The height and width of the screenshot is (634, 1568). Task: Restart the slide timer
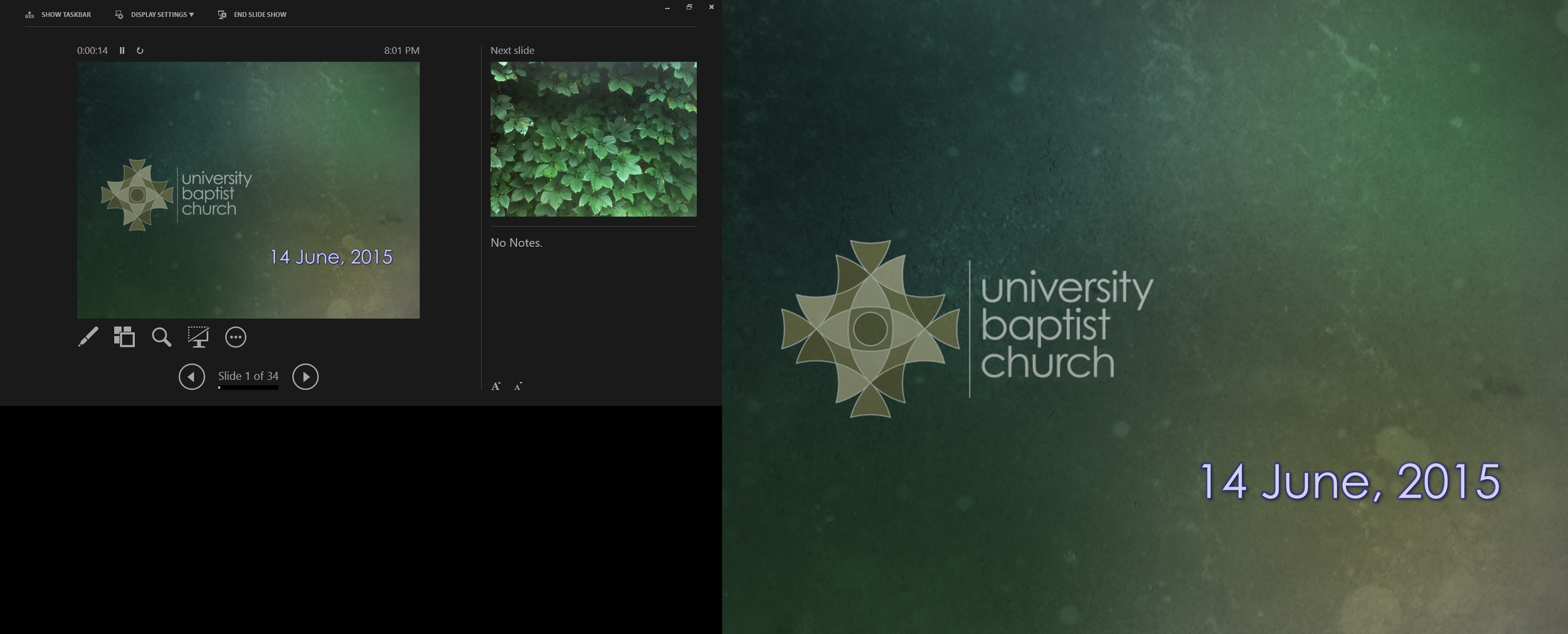tap(140, 50)
